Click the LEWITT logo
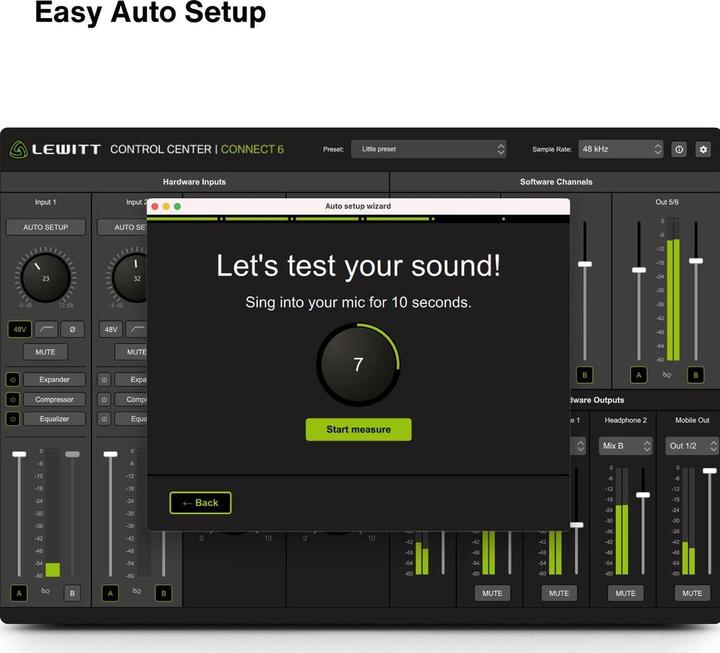This screenshot has height=653, width=720. [x=55, y=149]
